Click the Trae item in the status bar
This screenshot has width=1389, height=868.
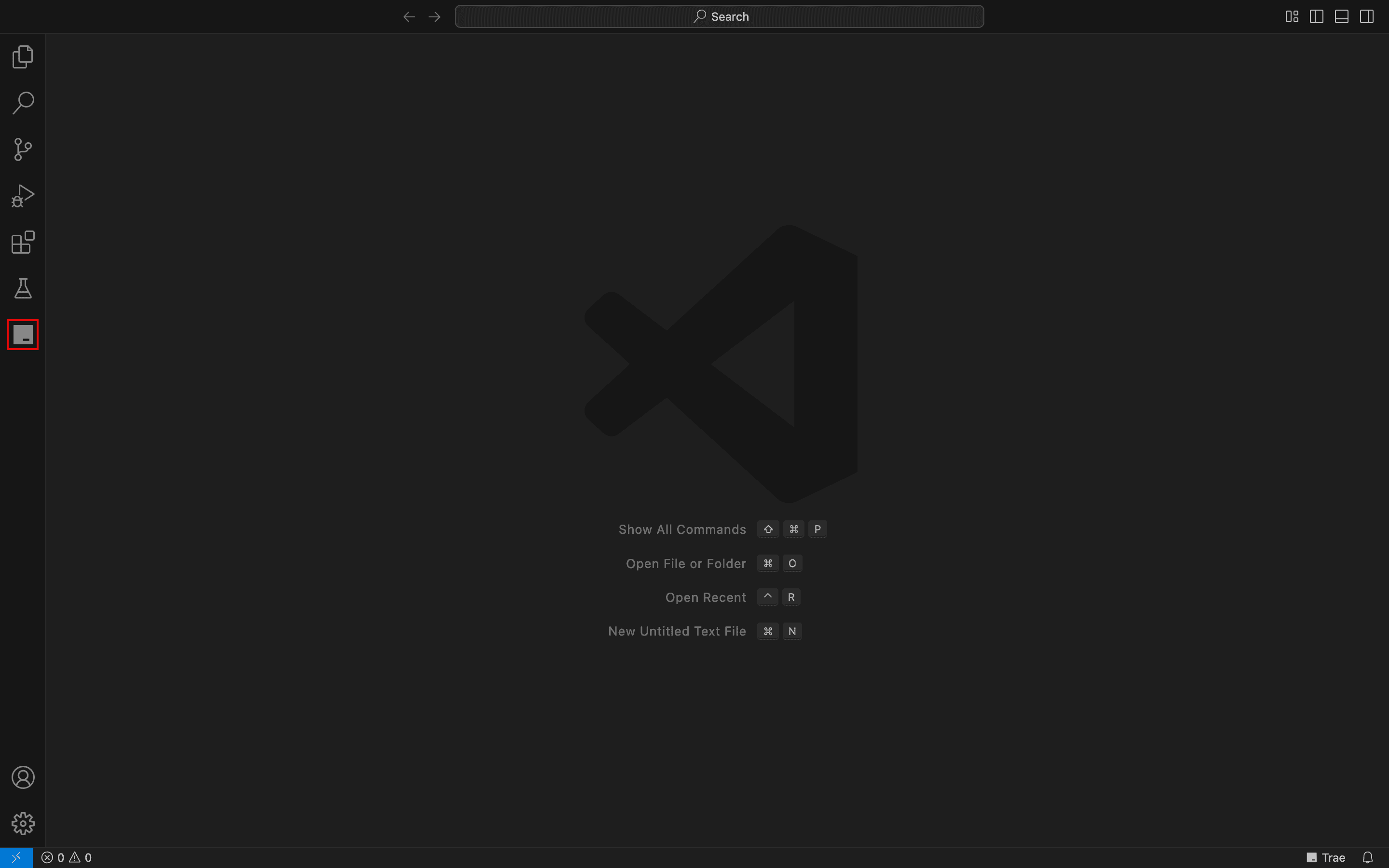pyautogui.click(x=1326, y=857)
